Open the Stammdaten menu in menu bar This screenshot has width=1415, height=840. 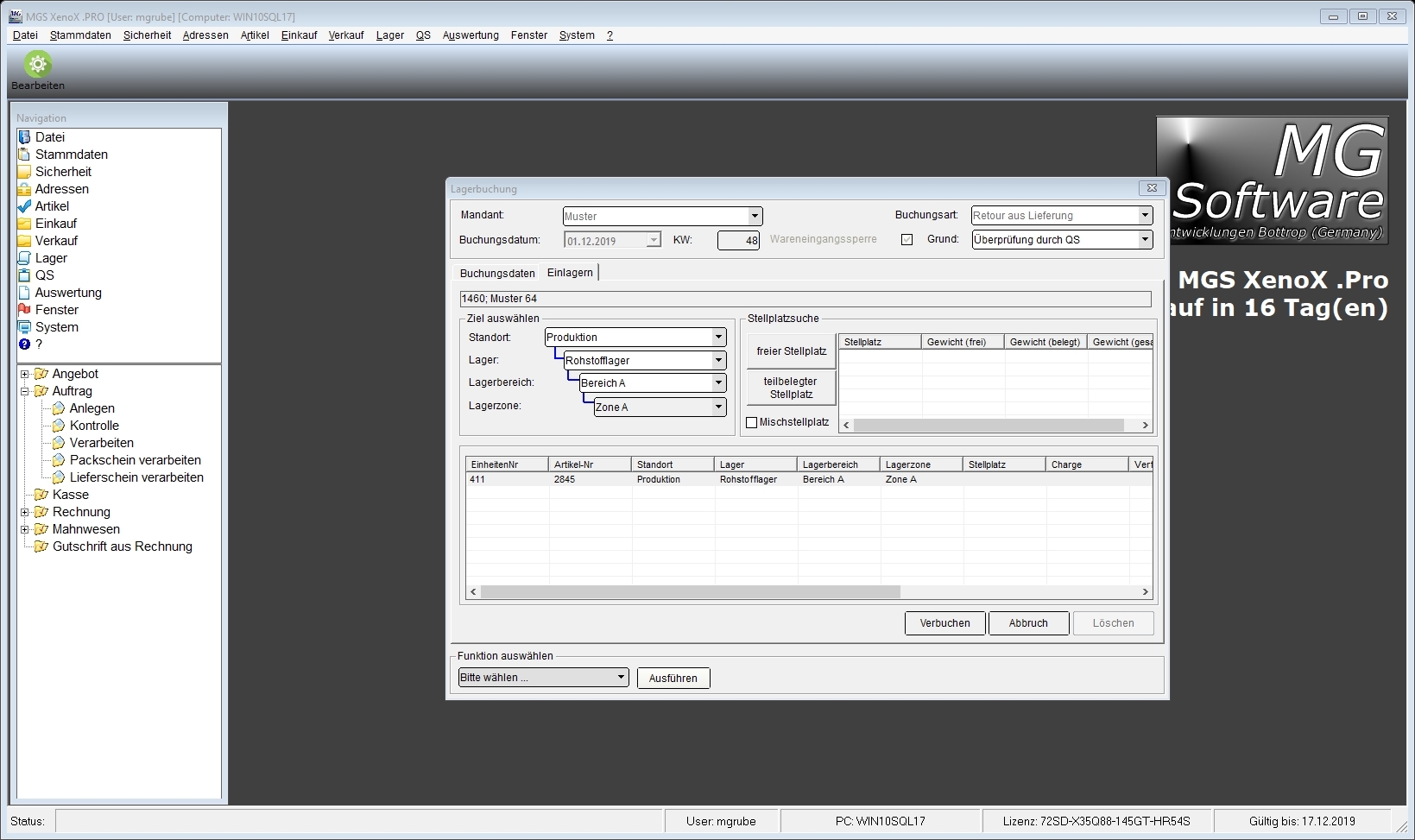click(80, 35)
